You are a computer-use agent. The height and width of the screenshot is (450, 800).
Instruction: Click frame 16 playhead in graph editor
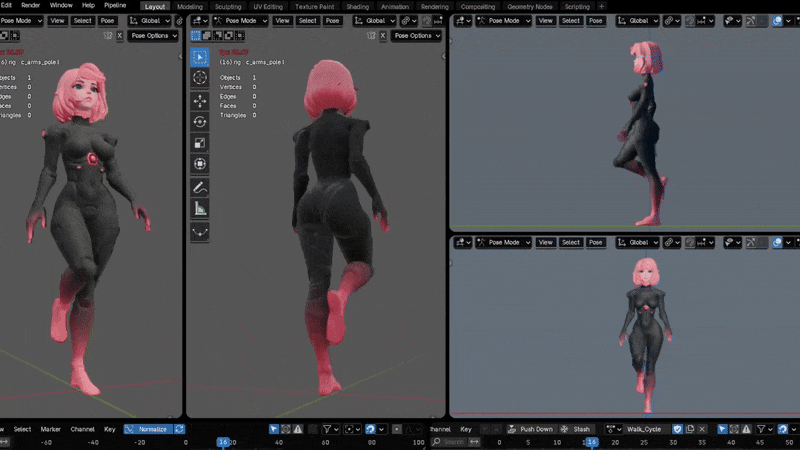tap(223, 442)
